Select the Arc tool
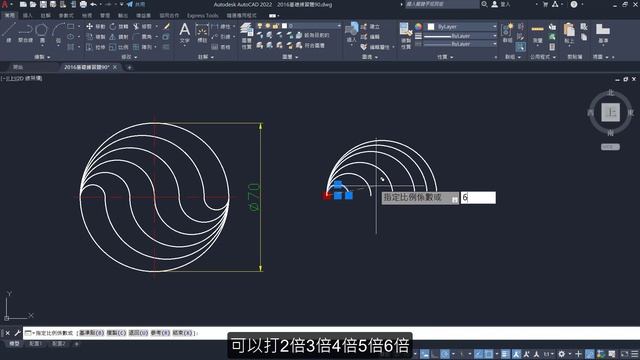 click(58, 32)
